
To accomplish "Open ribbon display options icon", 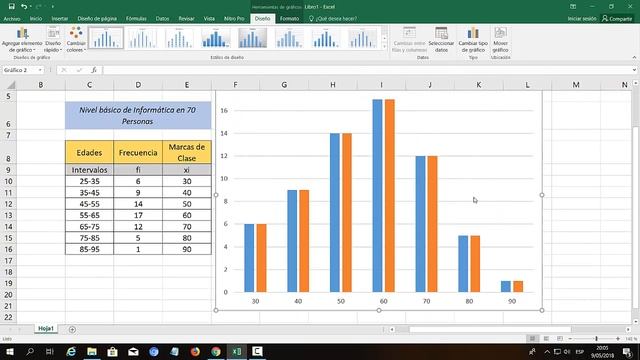I will 573,7.
